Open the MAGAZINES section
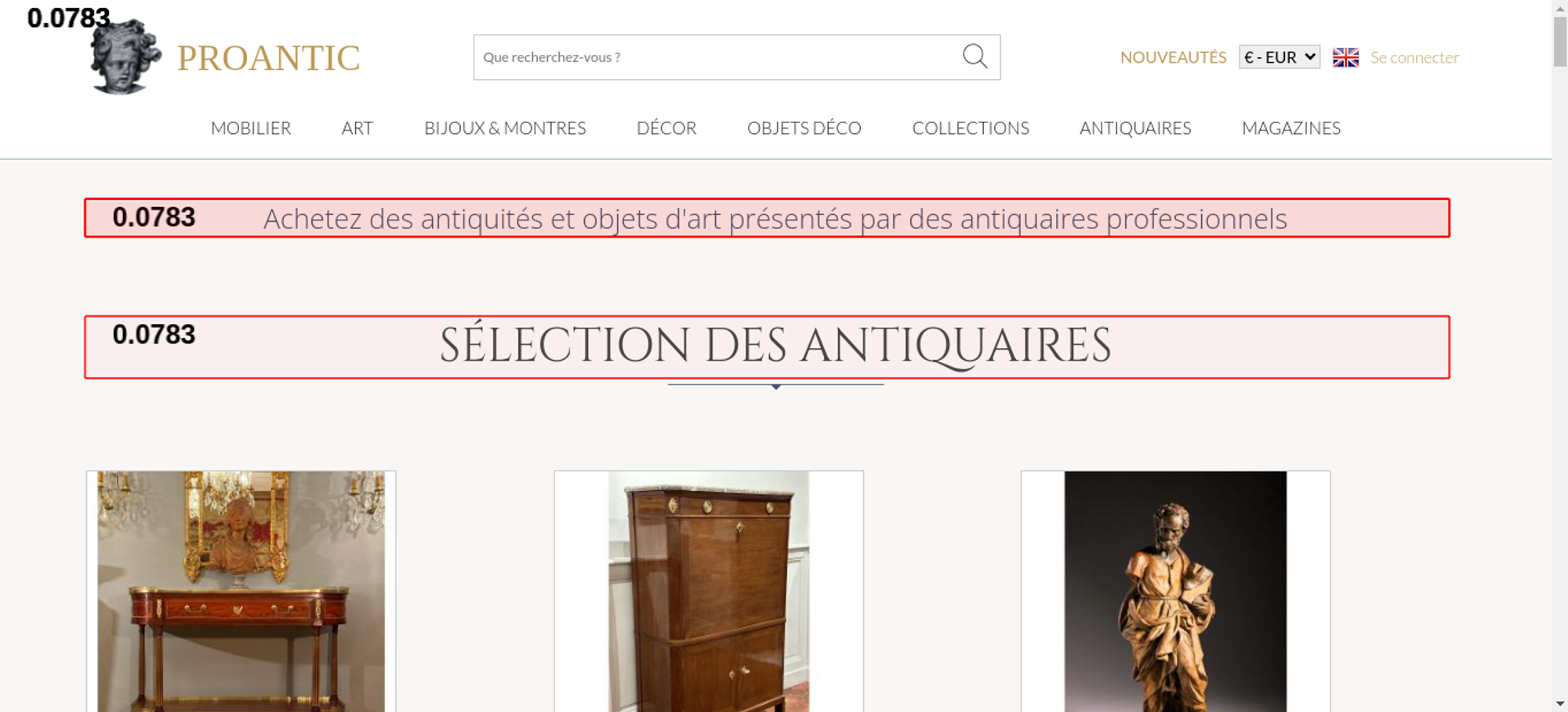This screenshot has width=1568, height=712. click(1291, 128)
